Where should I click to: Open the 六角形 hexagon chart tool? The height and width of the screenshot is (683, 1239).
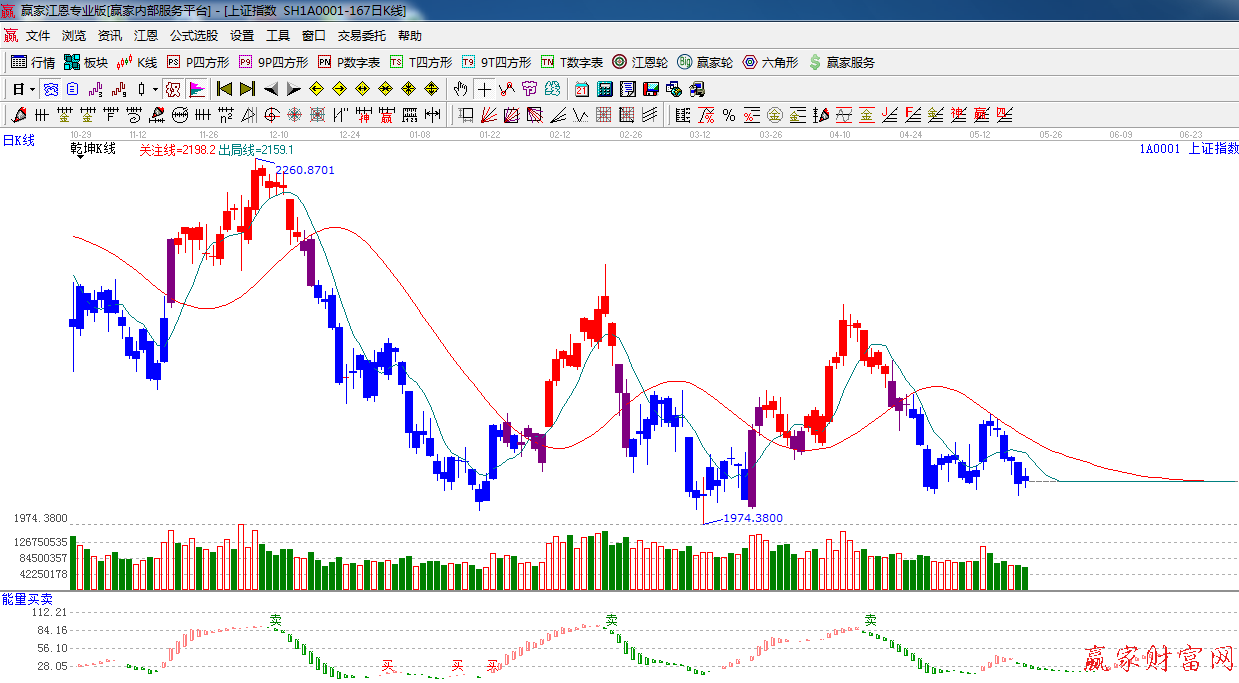coord(770,62)
